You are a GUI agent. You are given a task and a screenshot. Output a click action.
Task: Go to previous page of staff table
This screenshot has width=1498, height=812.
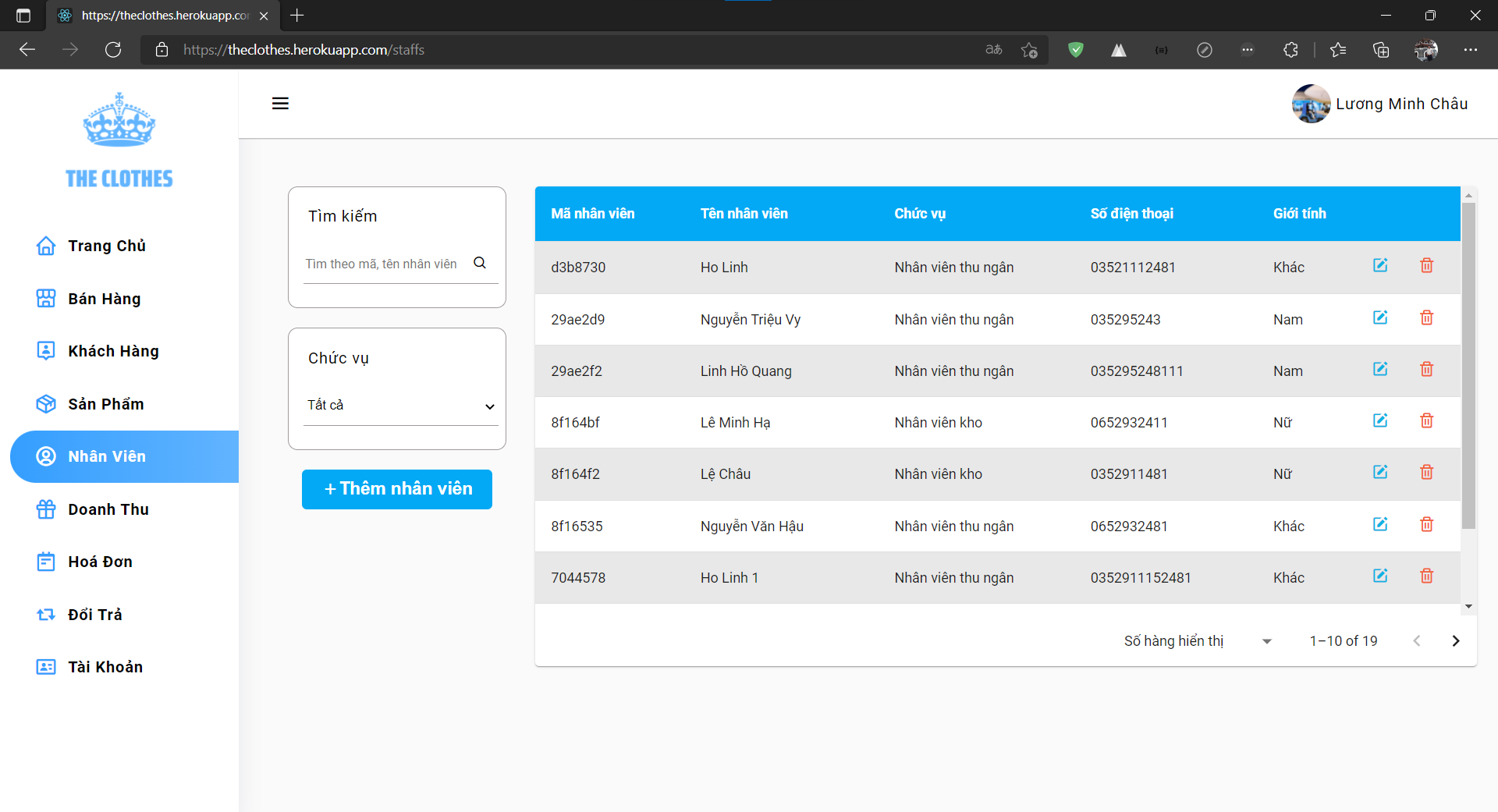tap(1417, 641)
